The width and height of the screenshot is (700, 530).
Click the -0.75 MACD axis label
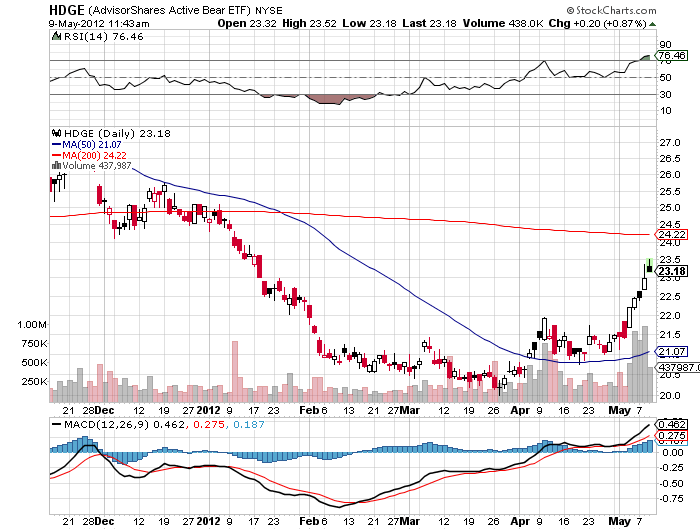[671, 499]
